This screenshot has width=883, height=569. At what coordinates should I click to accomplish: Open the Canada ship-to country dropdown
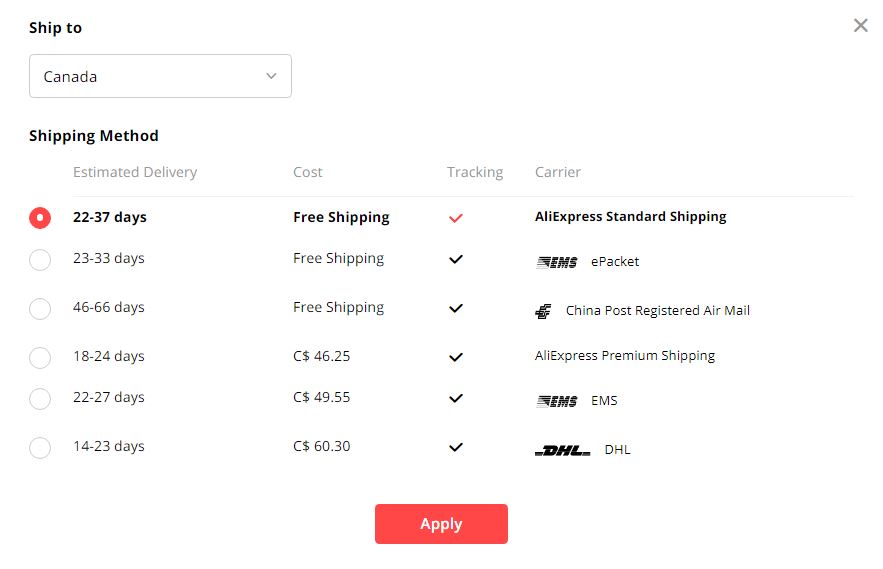tap(160, 76)
